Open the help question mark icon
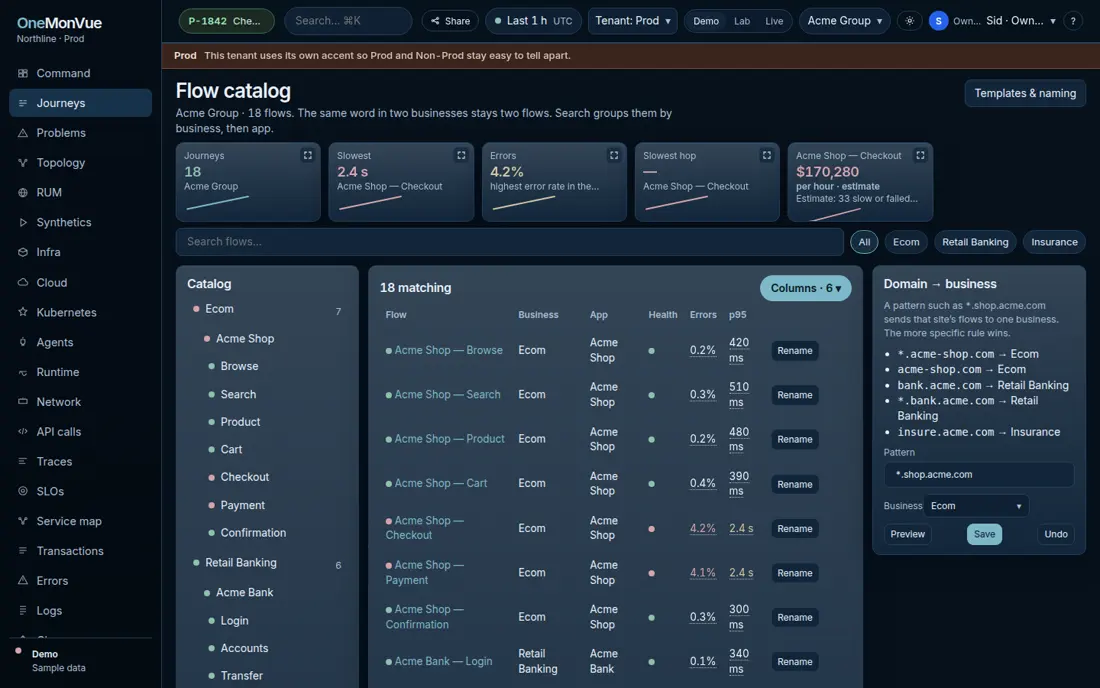 1073,21
